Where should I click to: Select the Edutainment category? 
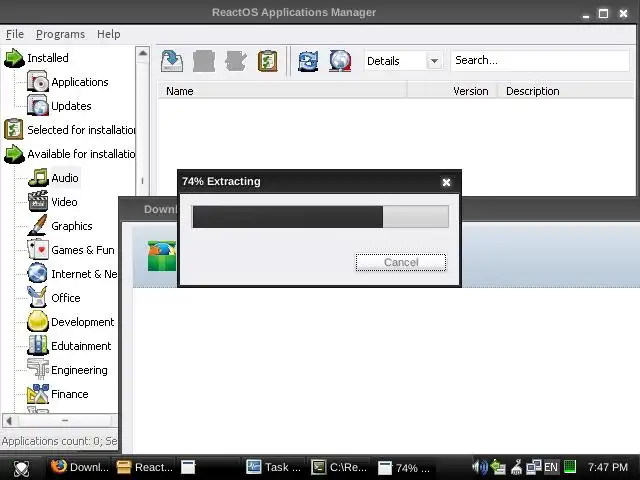(81, 346)
